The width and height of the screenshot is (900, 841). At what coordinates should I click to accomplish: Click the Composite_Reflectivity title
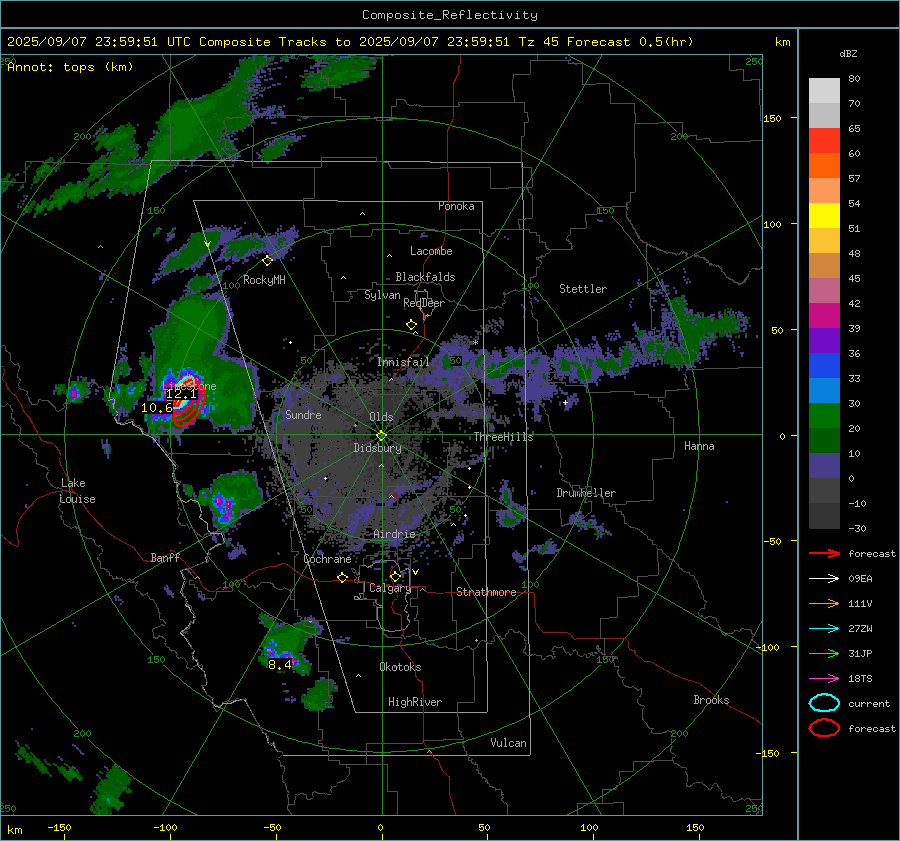point(450,15)
